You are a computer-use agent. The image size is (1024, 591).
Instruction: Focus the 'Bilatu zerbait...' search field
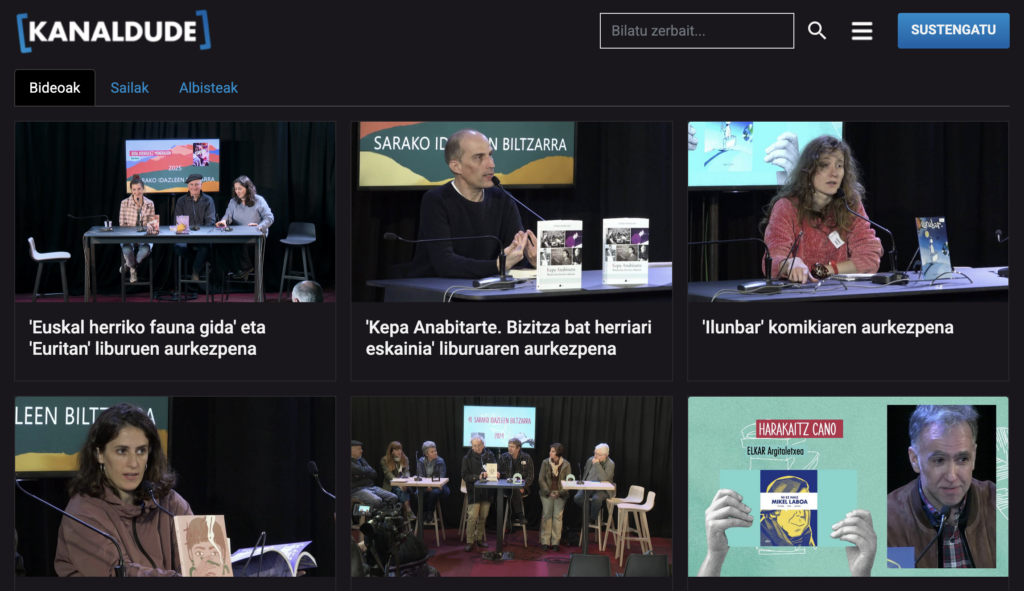[x=697, y=31]
